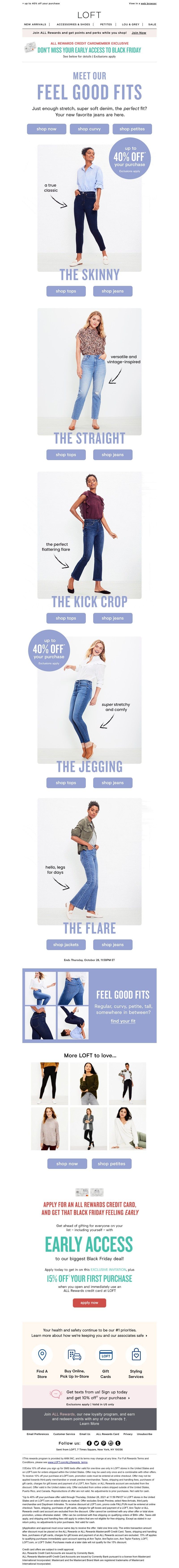The height and width of the screenshot is (1568, 179).
Task: Follow the find your fit link
Action: [x=123, y=1021]
